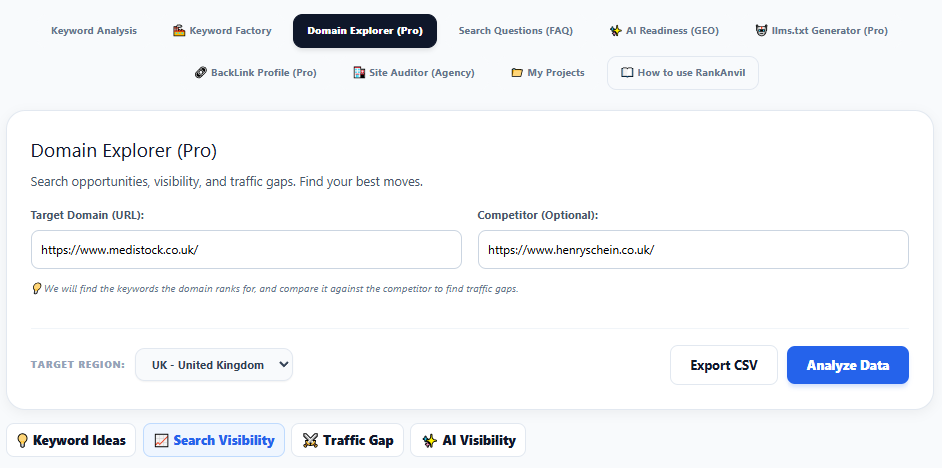The width and height of the screenshot is (942, 468).
Task: Click the crossed swords icon on Traffic Gap
Action: pos(310,440)
